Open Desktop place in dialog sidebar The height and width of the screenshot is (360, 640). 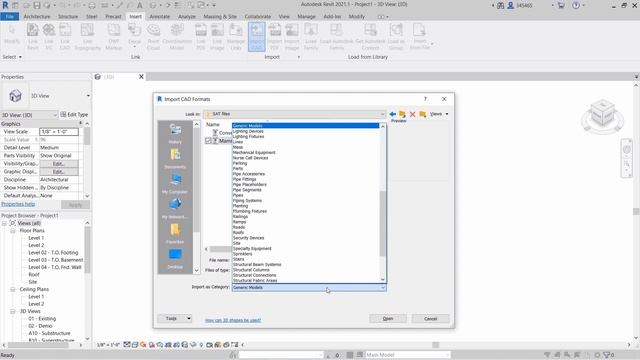point(175,259)
